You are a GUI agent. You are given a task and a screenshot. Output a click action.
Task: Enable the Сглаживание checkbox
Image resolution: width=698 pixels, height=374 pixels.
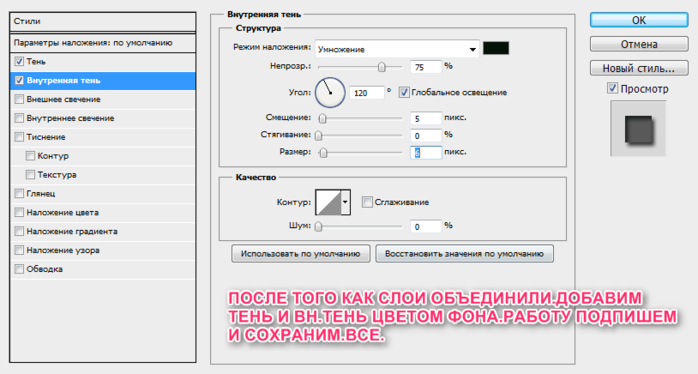[367, 202]
